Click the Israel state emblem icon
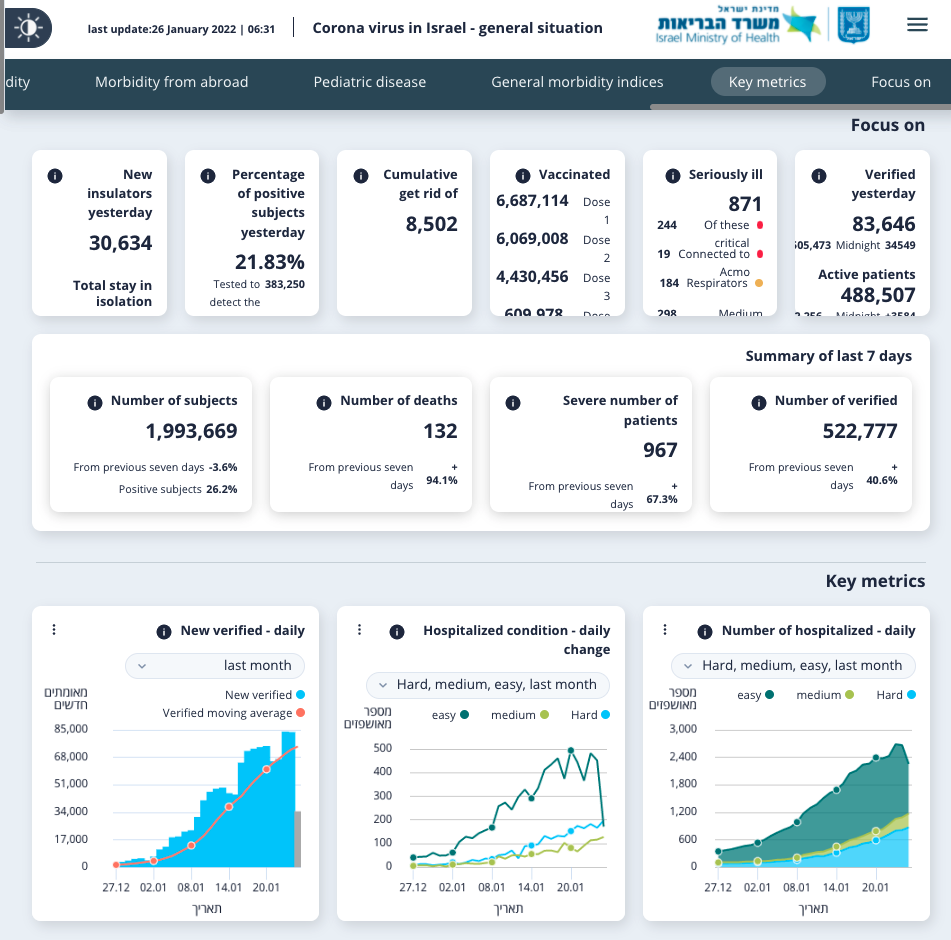Viewport: 951px width, 940px height. 853,25
